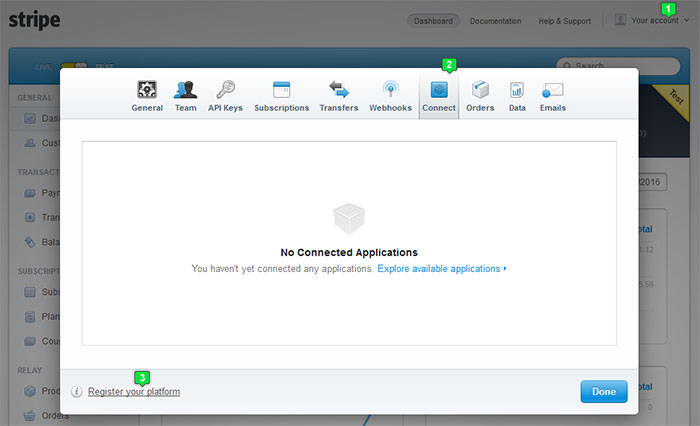700x426 pixels.
Task: Click the Your account label
Action: [x=654, y=21]
